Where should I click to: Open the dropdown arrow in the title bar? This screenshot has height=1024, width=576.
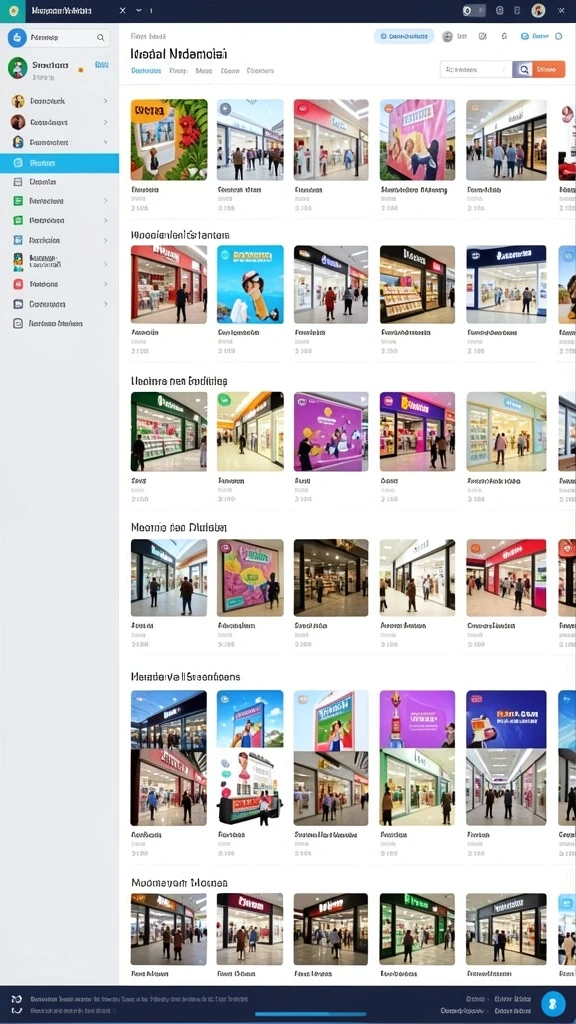[x=138, y=11]
